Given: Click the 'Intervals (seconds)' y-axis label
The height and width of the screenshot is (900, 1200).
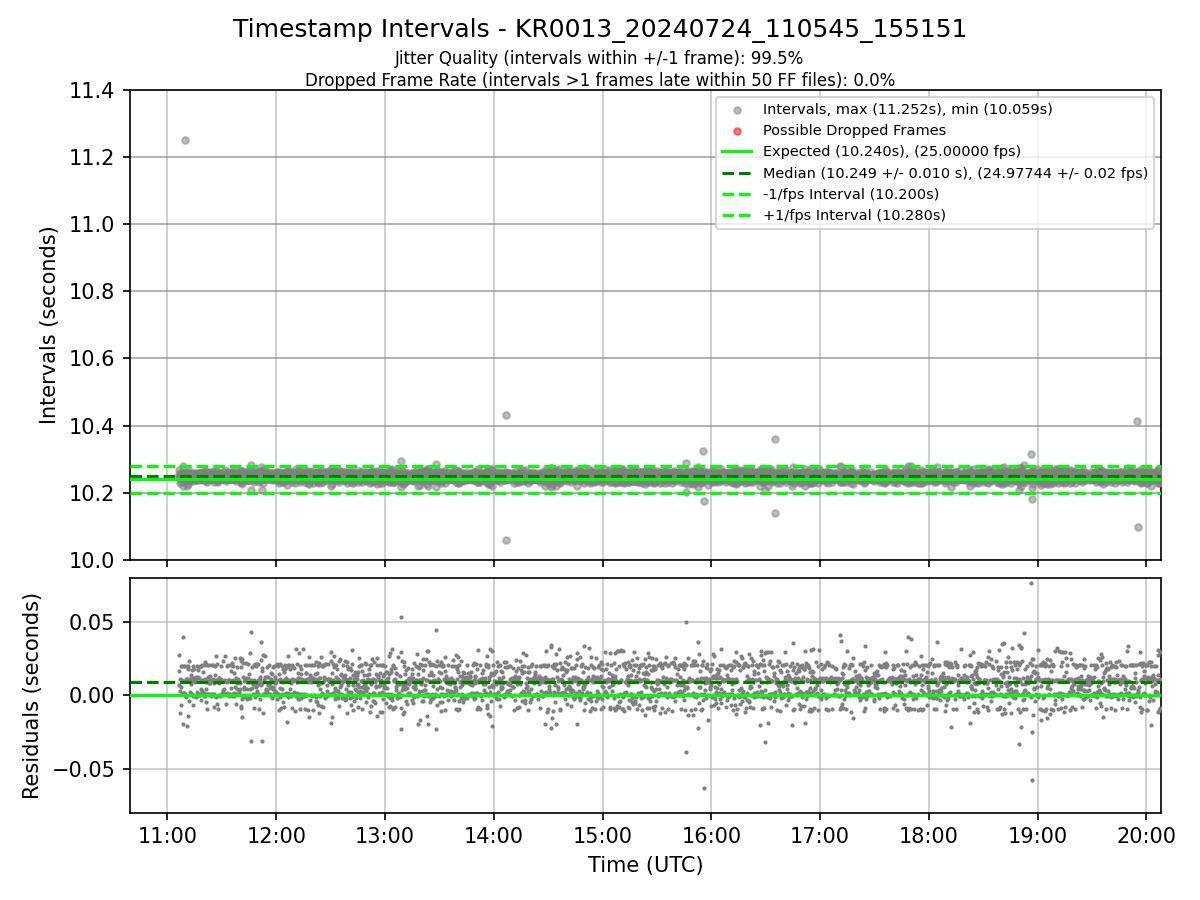Looking at the screenshot, I should pyautogui.click(x=49, y=325).
